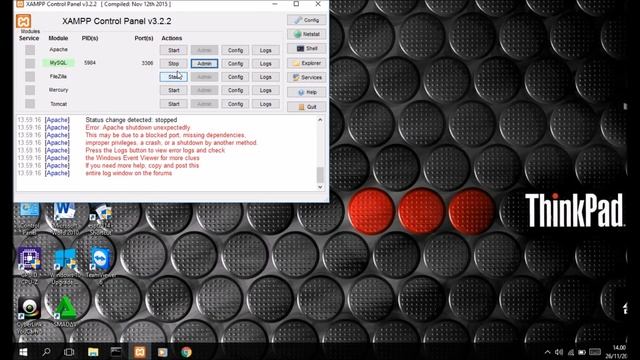Open the Windows Start menu

[23, 352]
